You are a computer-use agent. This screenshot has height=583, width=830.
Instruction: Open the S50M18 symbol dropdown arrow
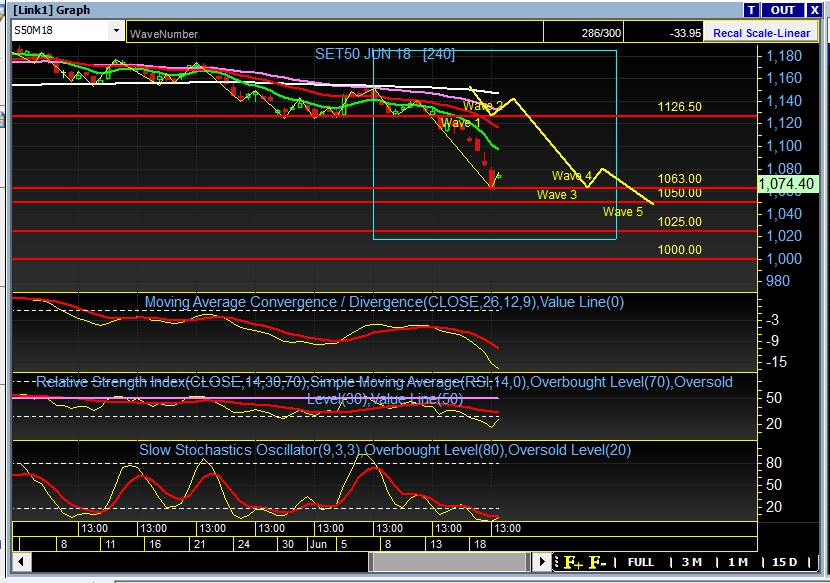coord(116,31)
